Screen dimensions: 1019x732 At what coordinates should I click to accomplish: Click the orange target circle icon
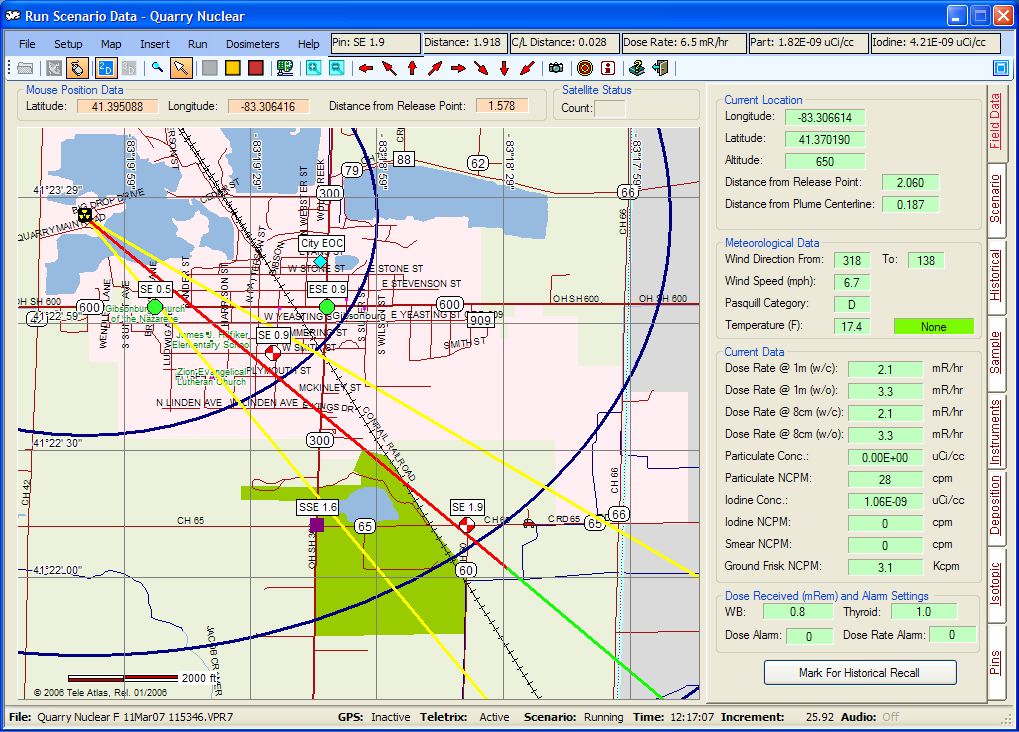click(585, 68)
